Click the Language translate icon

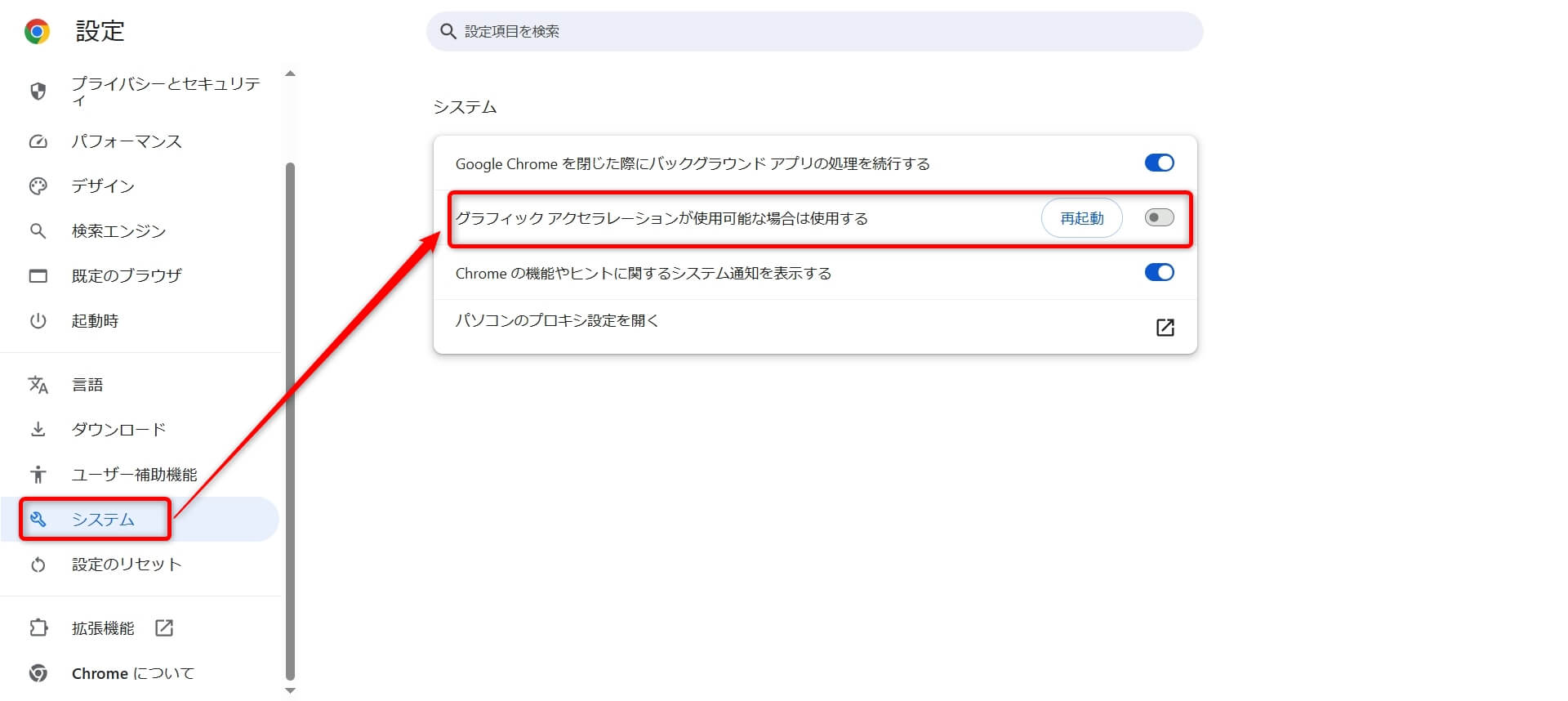(38, 385)
